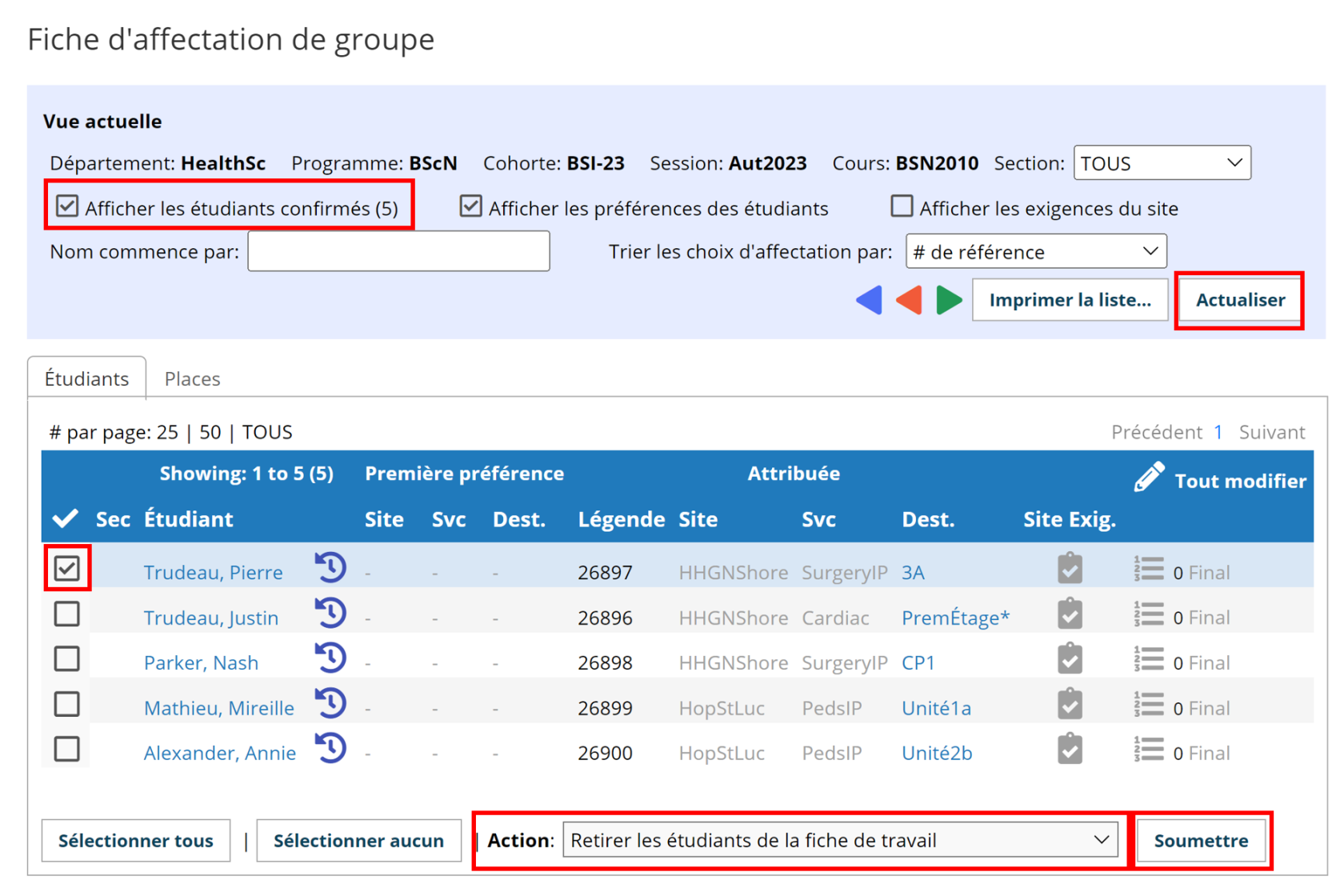Click the Unité1a destination link
The height and width of the screenshot is (896, 1344).
(936, 708)
